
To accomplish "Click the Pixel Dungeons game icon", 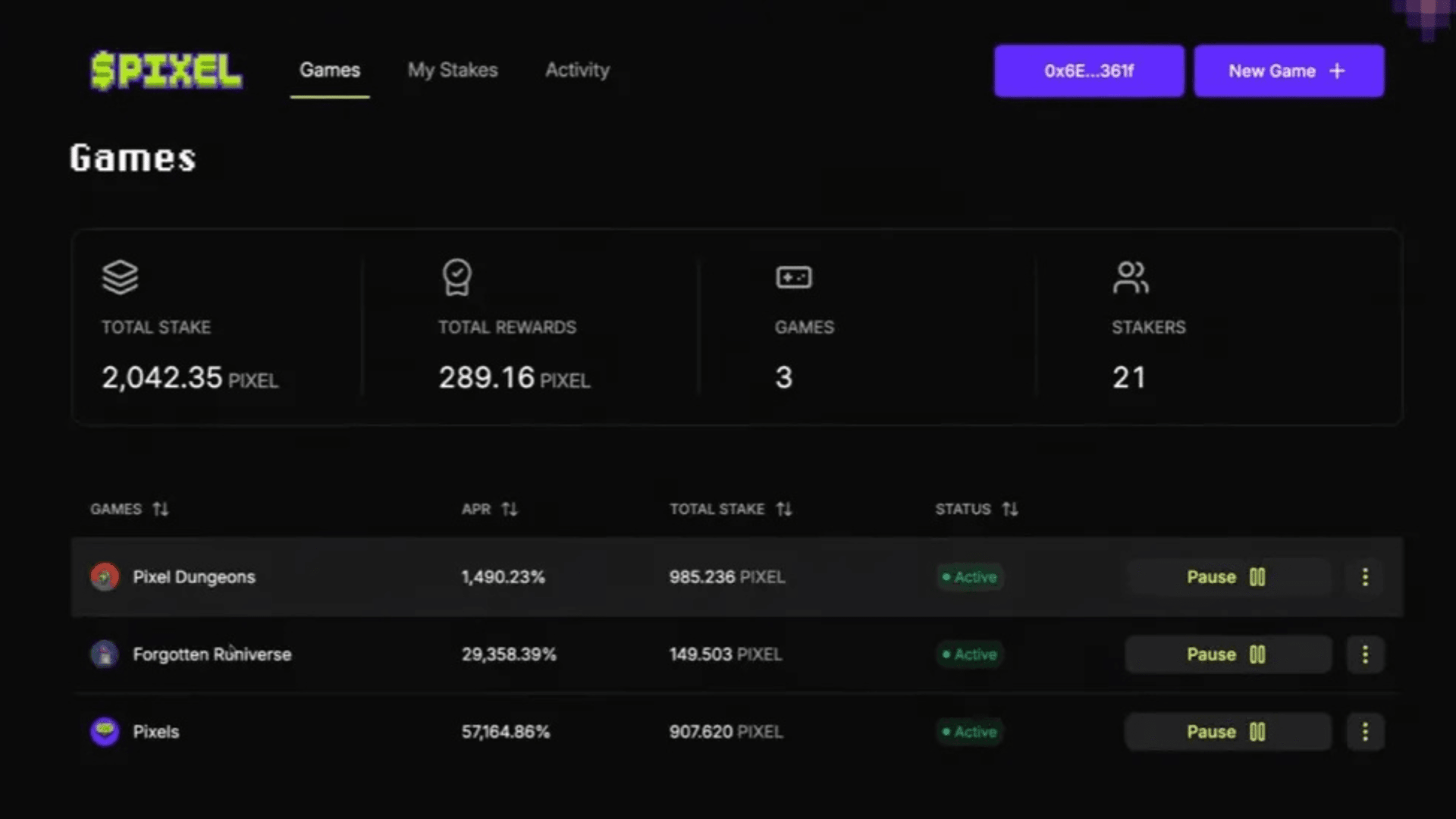I will tap(105, 577).
